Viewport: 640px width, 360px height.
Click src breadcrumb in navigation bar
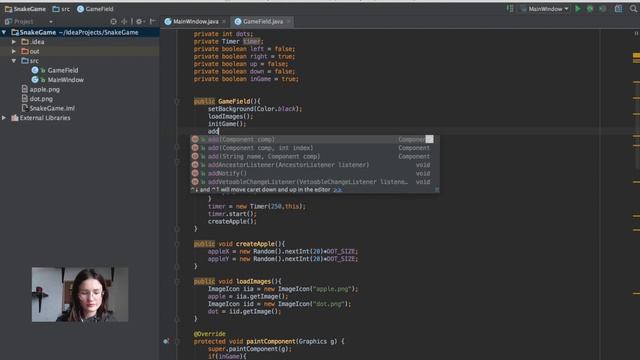[x=61, y=9]
